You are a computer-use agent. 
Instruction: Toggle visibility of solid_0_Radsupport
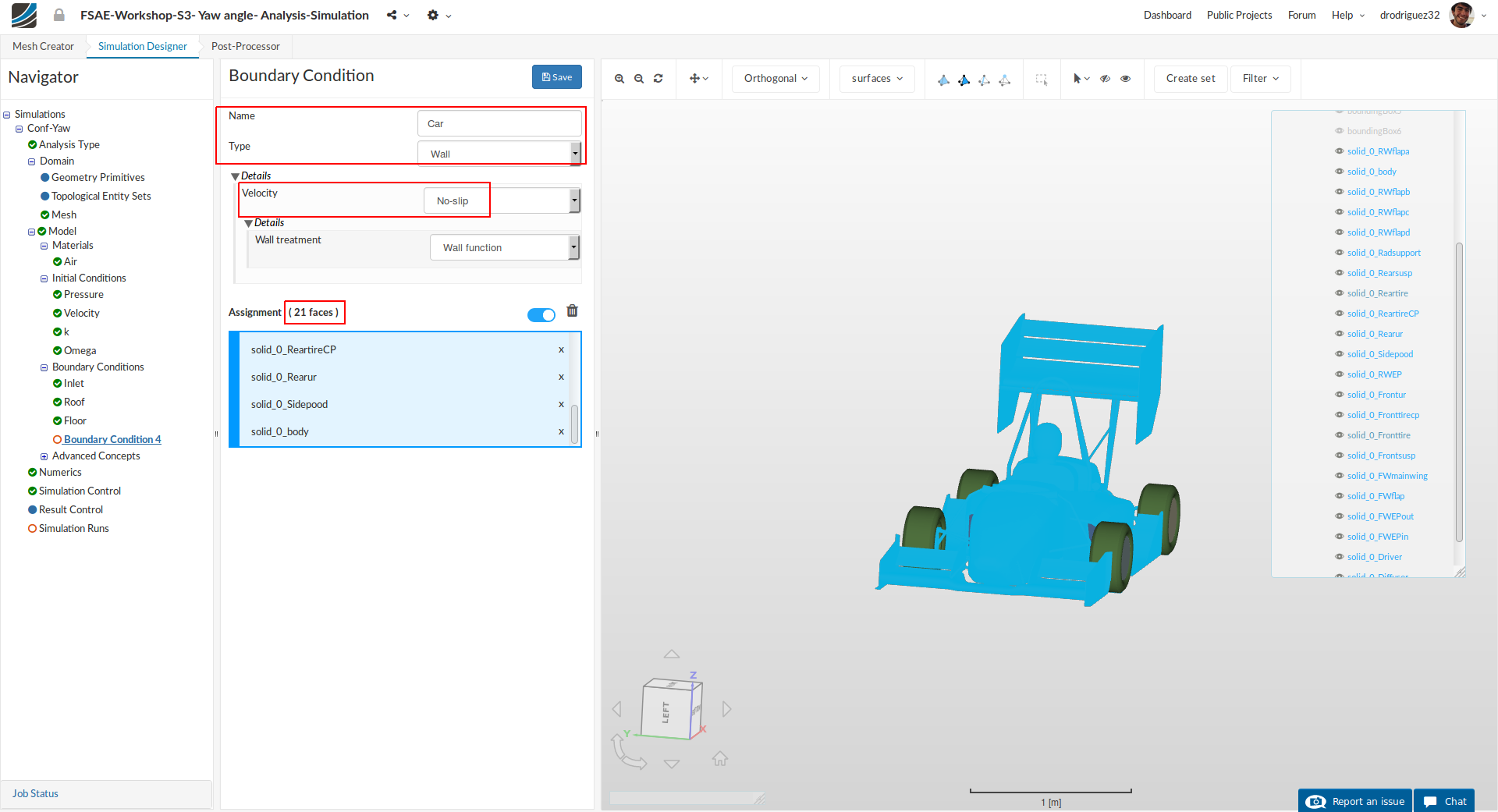(1340, 253)
